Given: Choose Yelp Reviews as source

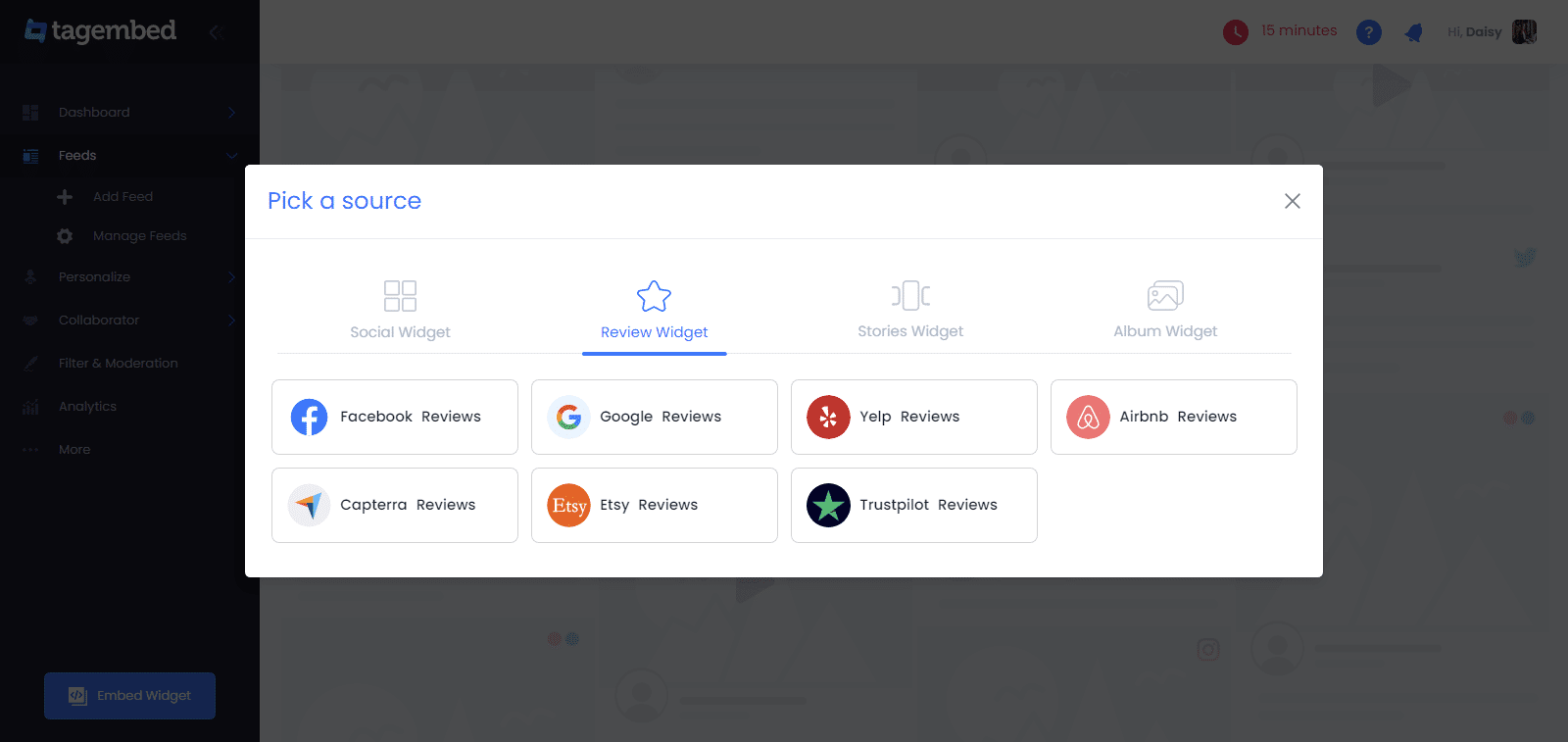Looking at the screenshot, I should tap(914, 417).
